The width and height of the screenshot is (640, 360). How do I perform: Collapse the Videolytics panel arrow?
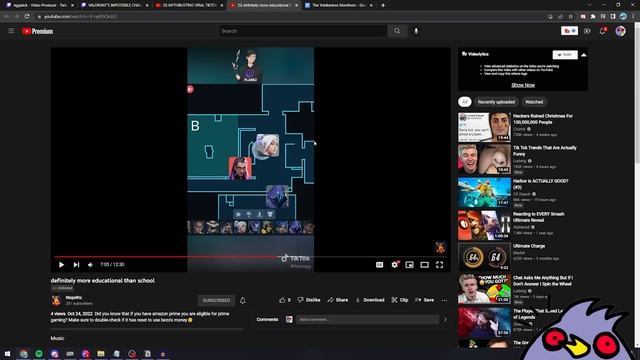point(584,55)
